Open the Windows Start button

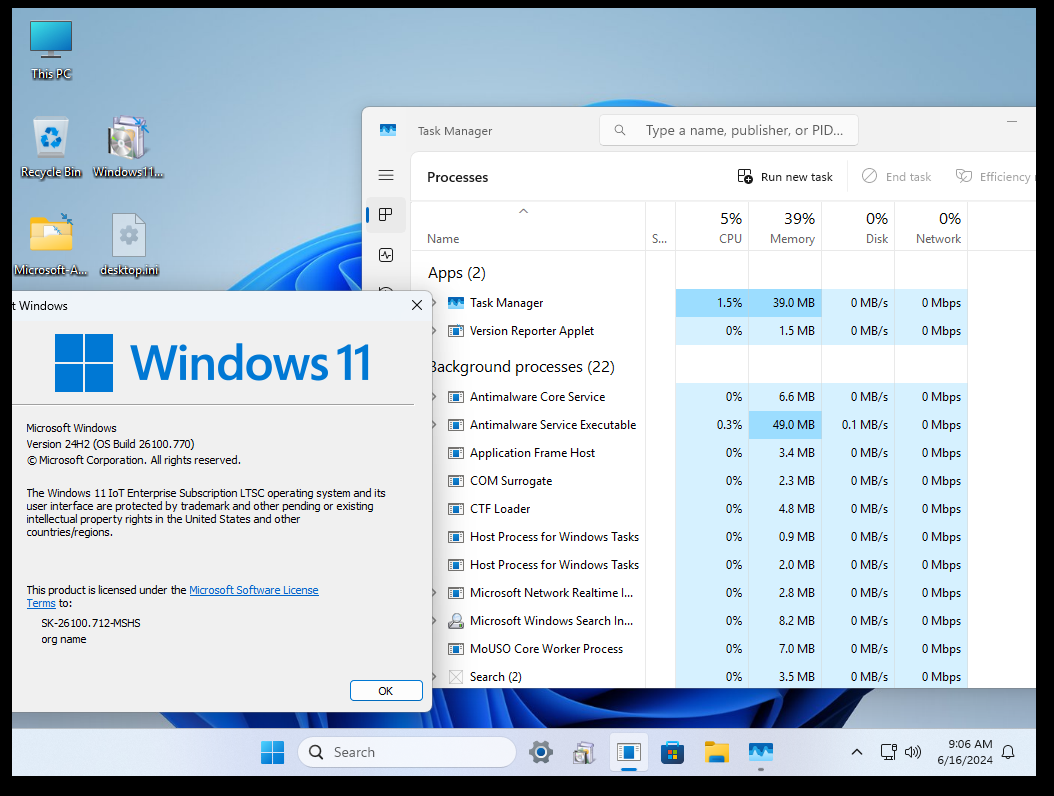point(272,752)
